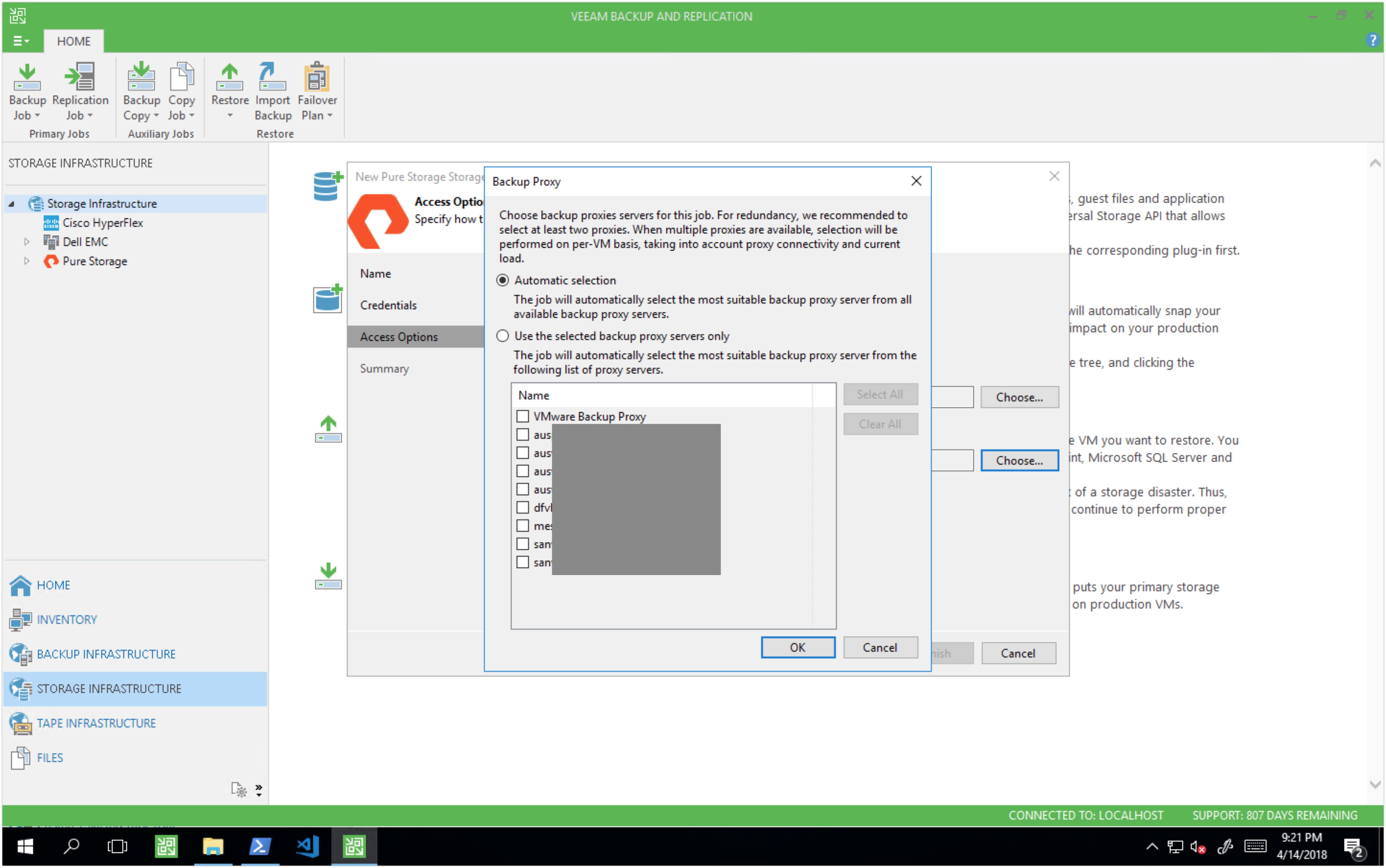Image resolution: width=1386 pixels, height=868 pixels.
Task: Open the Credentials tab
Action: pos(390,305)
